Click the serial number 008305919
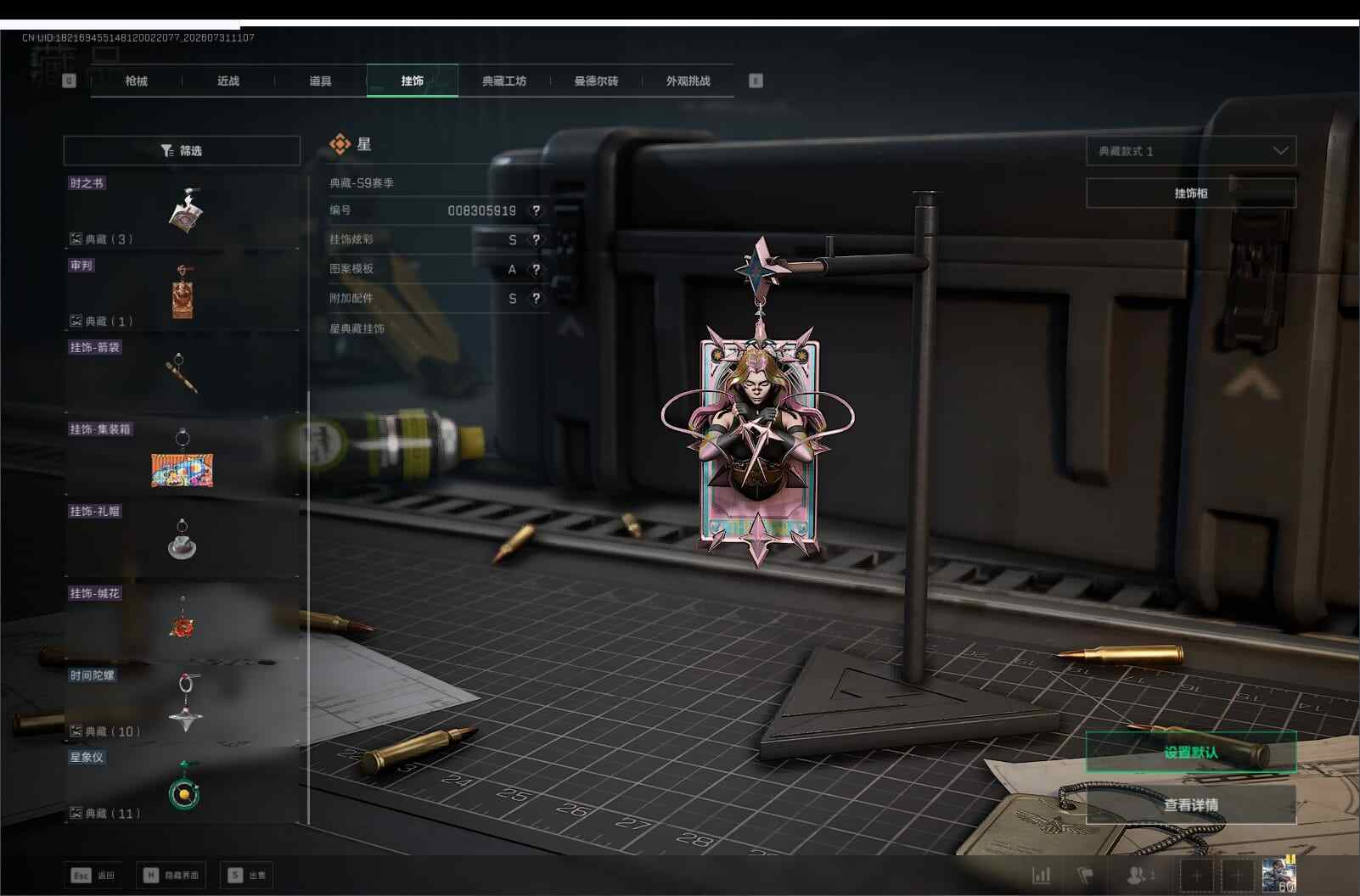The image size is (1360, 896). 481,210
